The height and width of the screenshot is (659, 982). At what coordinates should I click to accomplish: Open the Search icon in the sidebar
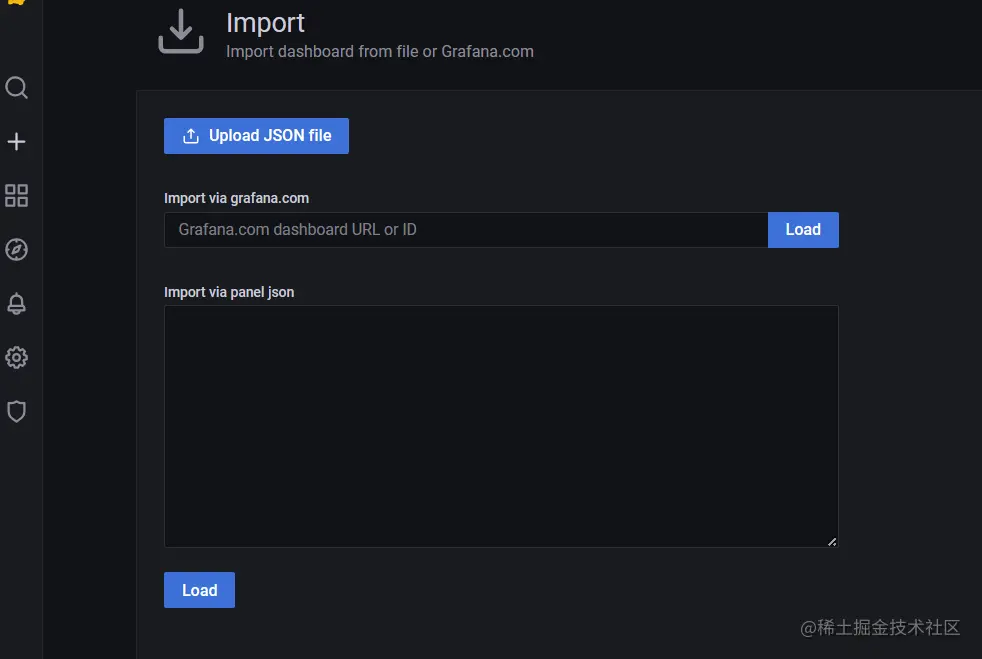click(x=16, y=88)
